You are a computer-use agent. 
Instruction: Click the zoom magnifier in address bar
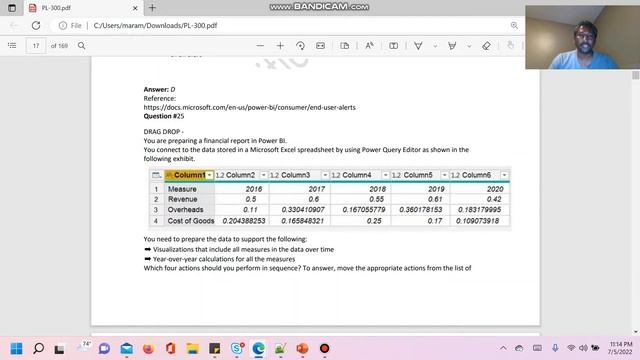pos(514,25)
